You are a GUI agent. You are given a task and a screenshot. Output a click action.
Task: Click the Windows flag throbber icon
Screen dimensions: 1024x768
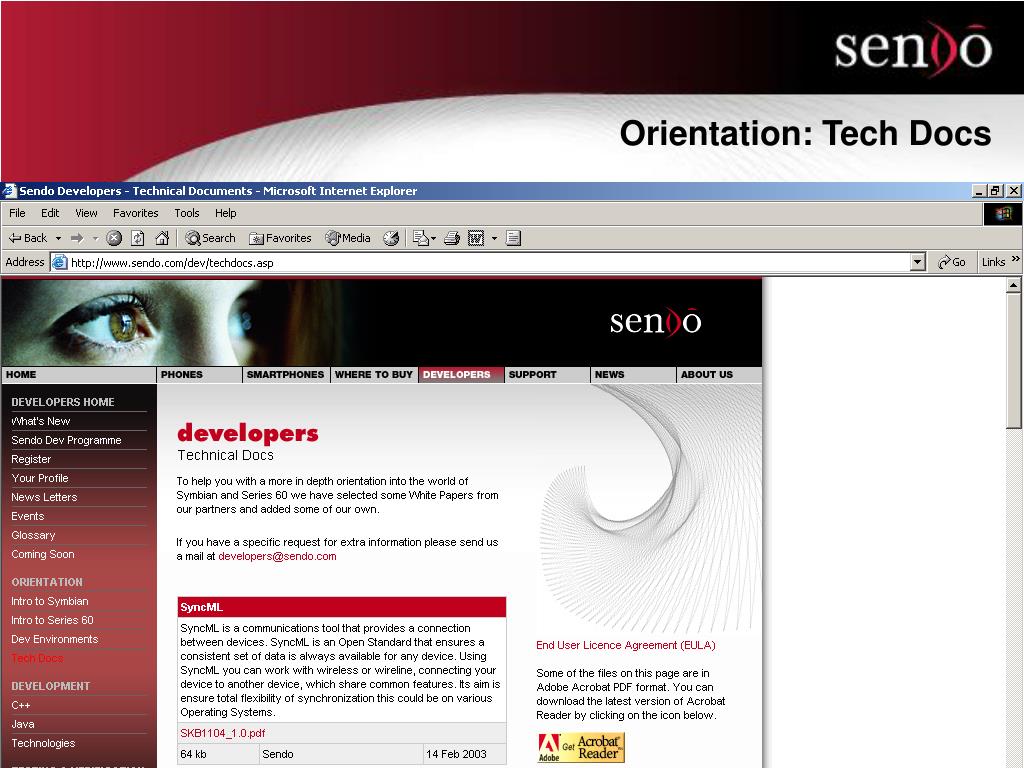point(1003,214)
